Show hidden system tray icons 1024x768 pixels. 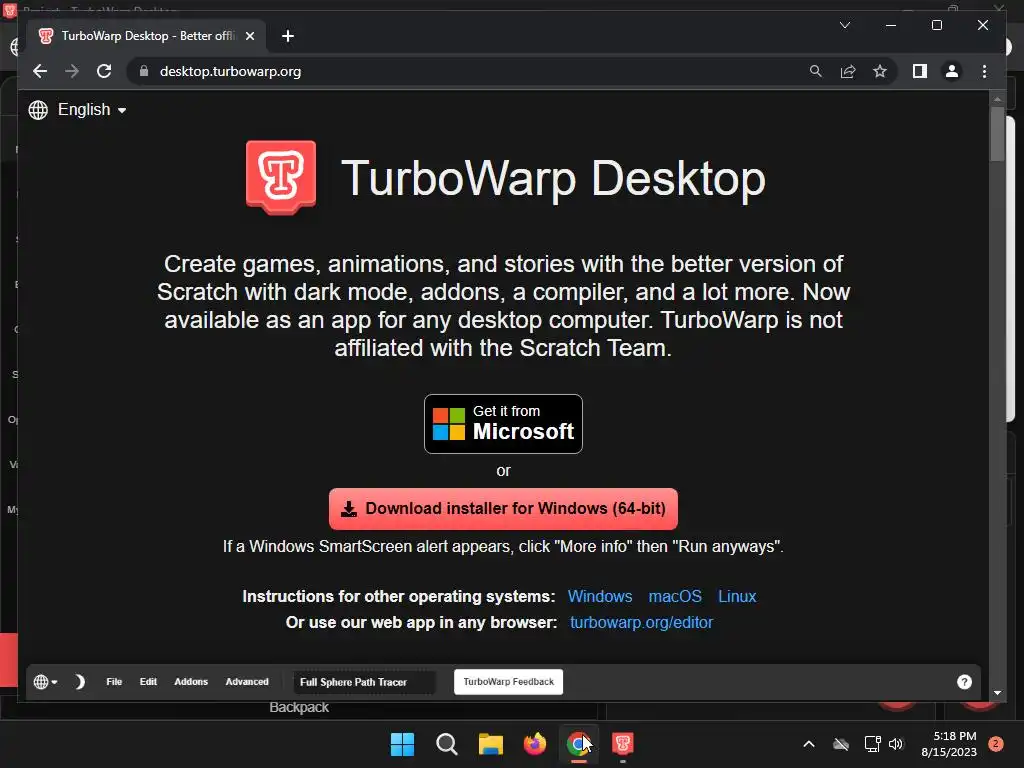[x=808, y=744]
